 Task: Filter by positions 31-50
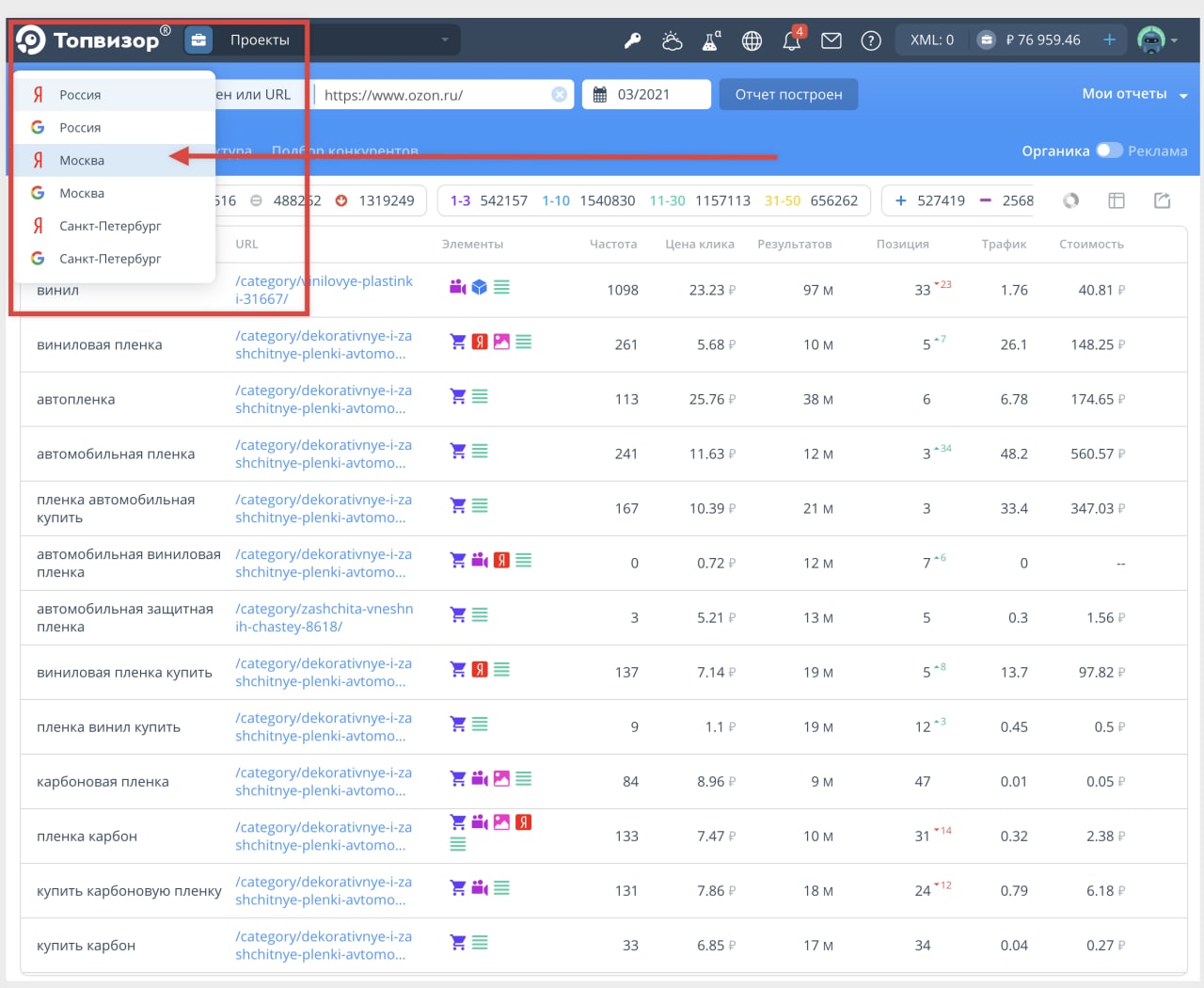click(x=811, y=200)
